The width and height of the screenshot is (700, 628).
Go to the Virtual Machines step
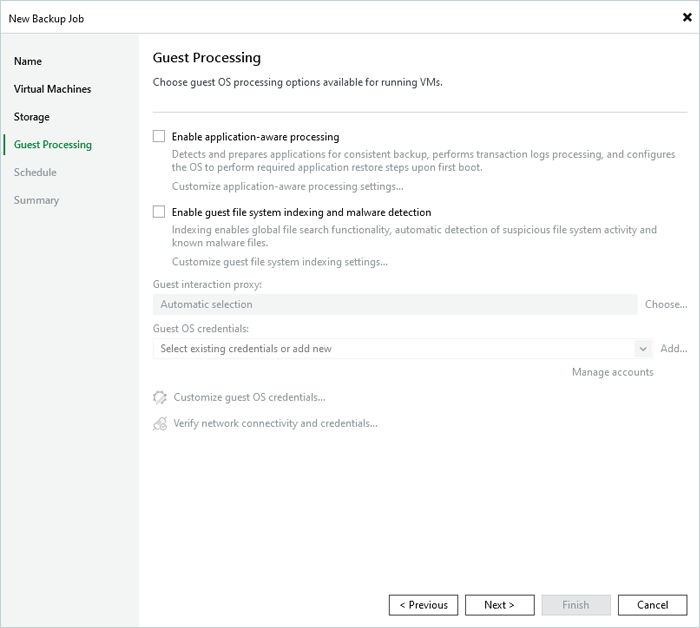[x=52, y=89]
